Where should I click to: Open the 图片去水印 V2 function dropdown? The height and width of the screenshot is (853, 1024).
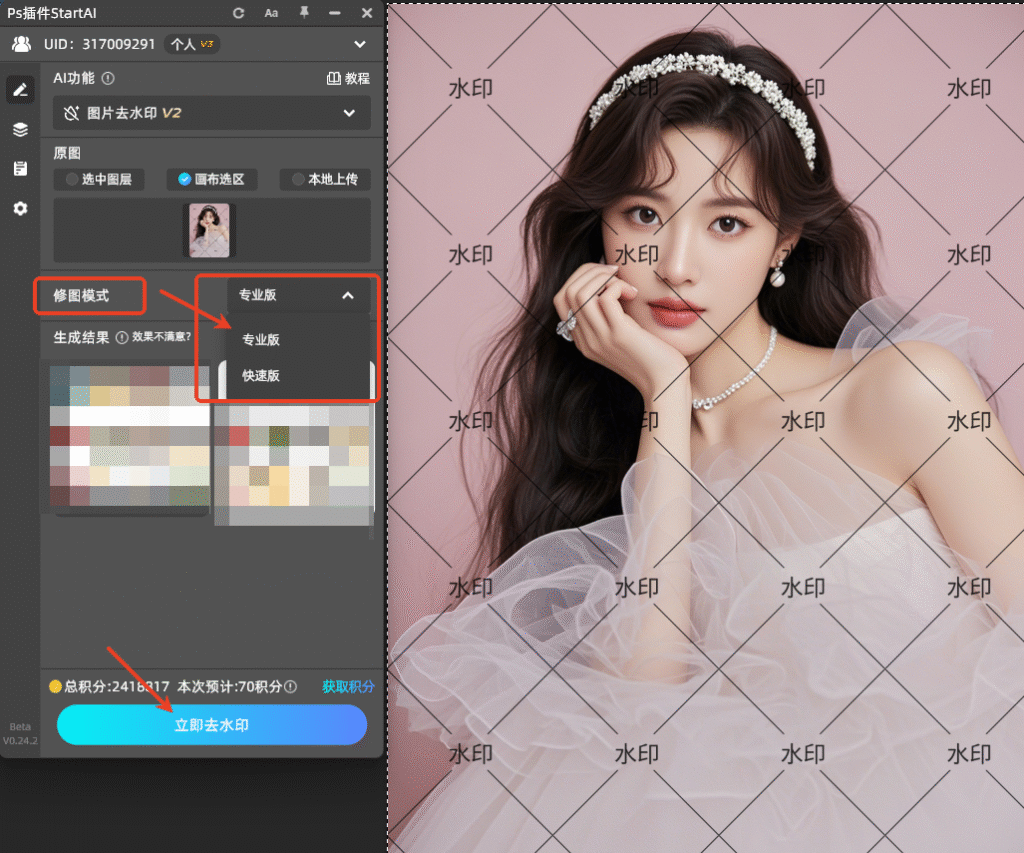point(212,113)
